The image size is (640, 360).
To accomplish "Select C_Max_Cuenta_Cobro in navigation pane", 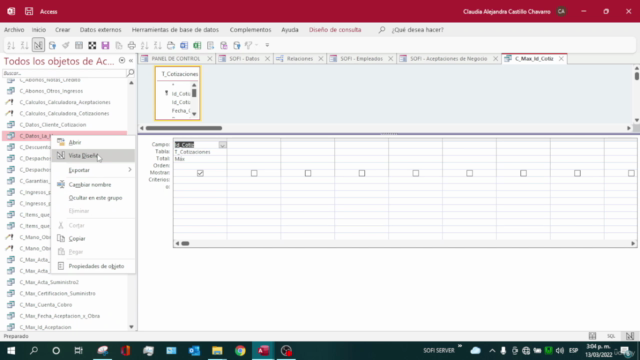I will (46, 304).
